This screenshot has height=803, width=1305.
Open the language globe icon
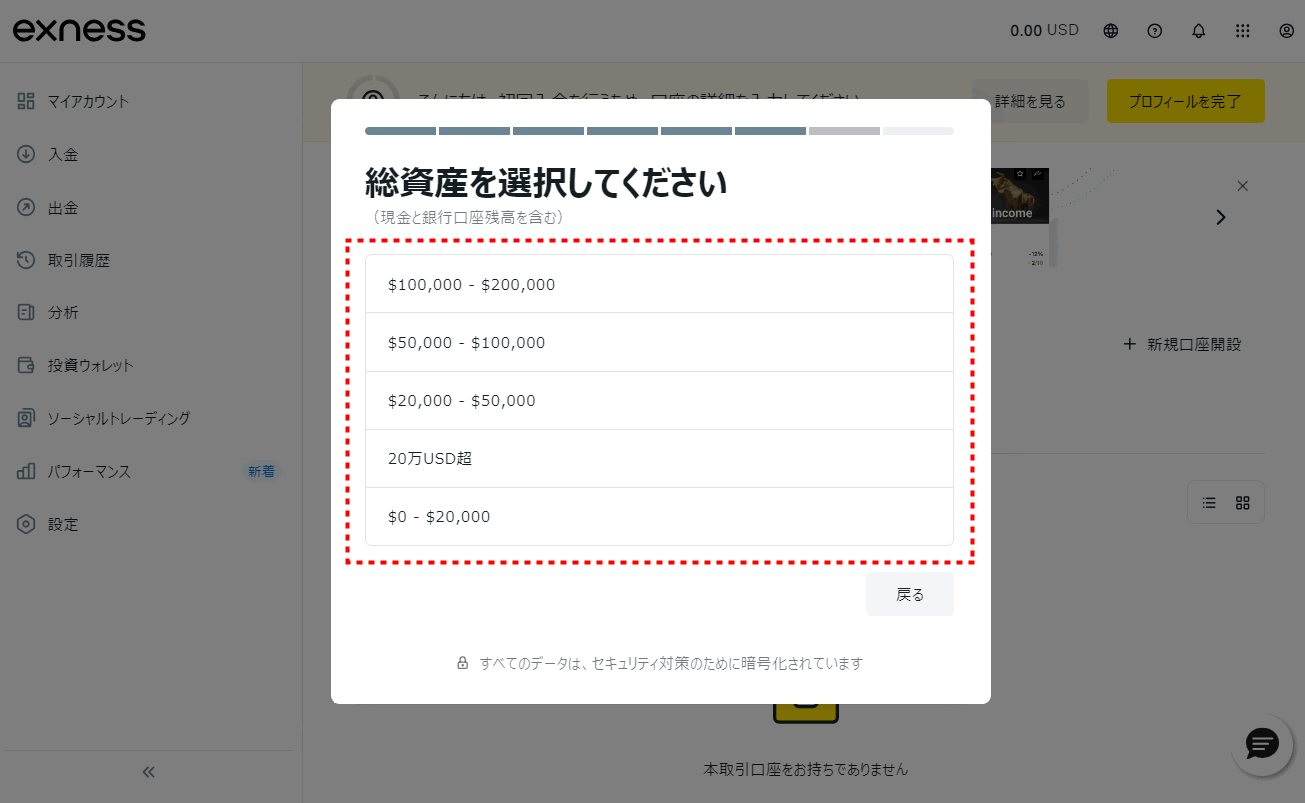click(1111, 31)
